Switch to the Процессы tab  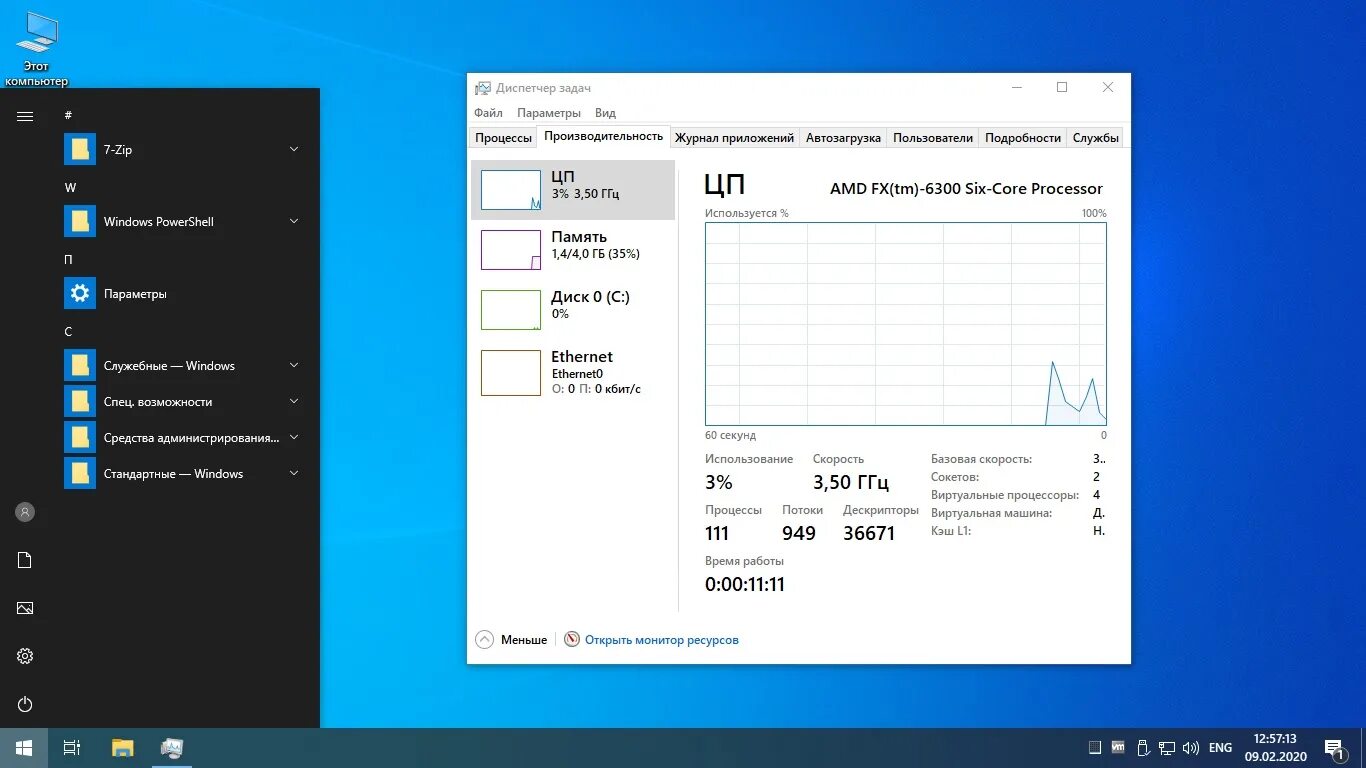tap(503, 138)
